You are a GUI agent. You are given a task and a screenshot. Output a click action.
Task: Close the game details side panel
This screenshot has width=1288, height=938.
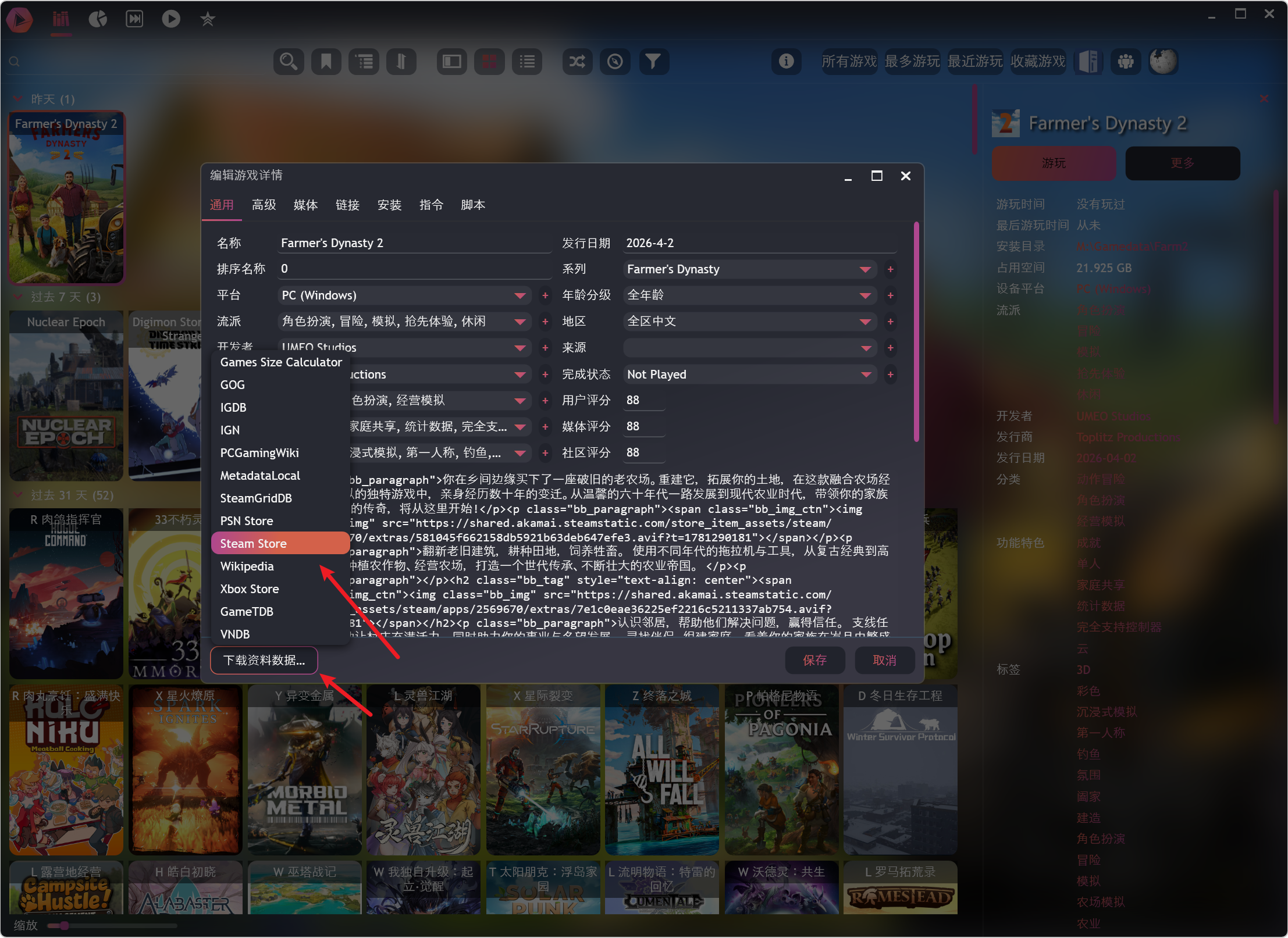tap(1264, 99)
